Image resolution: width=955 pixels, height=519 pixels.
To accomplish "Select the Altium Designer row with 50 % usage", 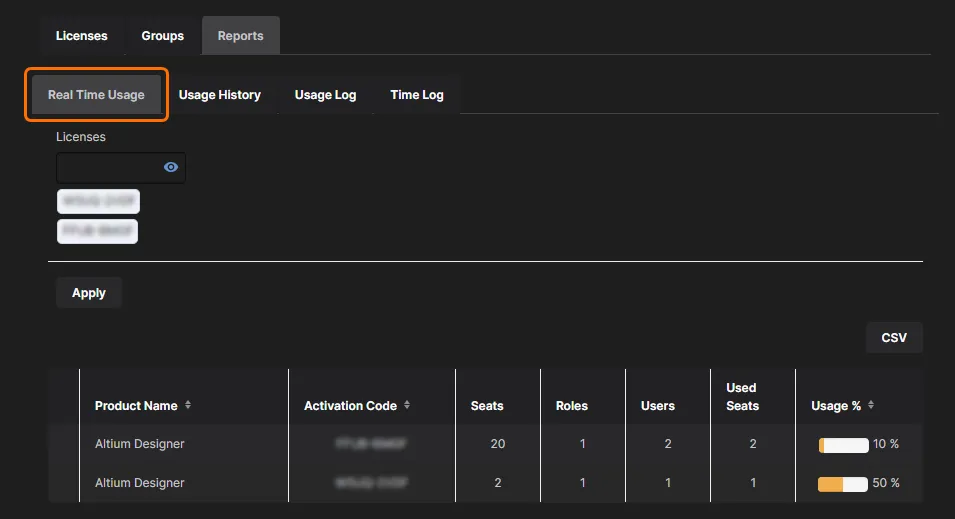I will pos(485,483).
